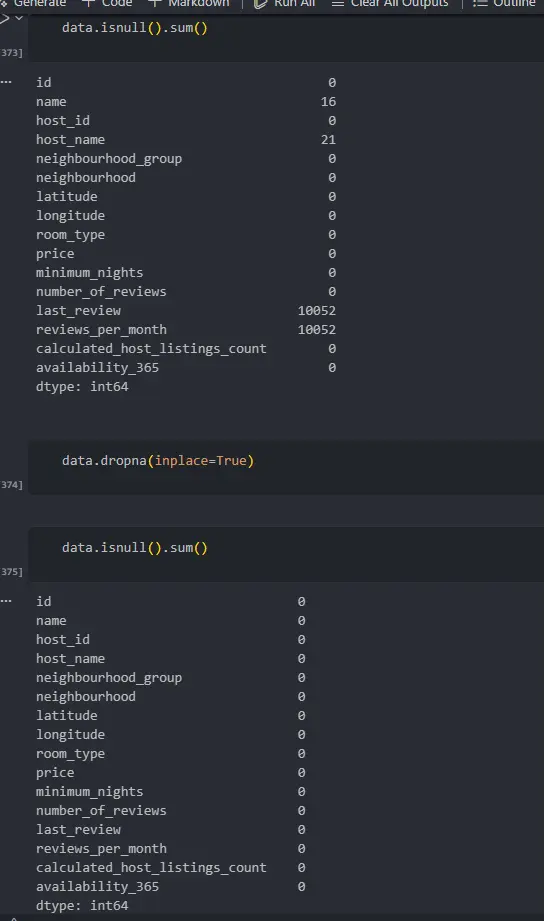Run the first data.isnull().sum() cell
Screen dimensions: 548x921
(x=5, y=18)
